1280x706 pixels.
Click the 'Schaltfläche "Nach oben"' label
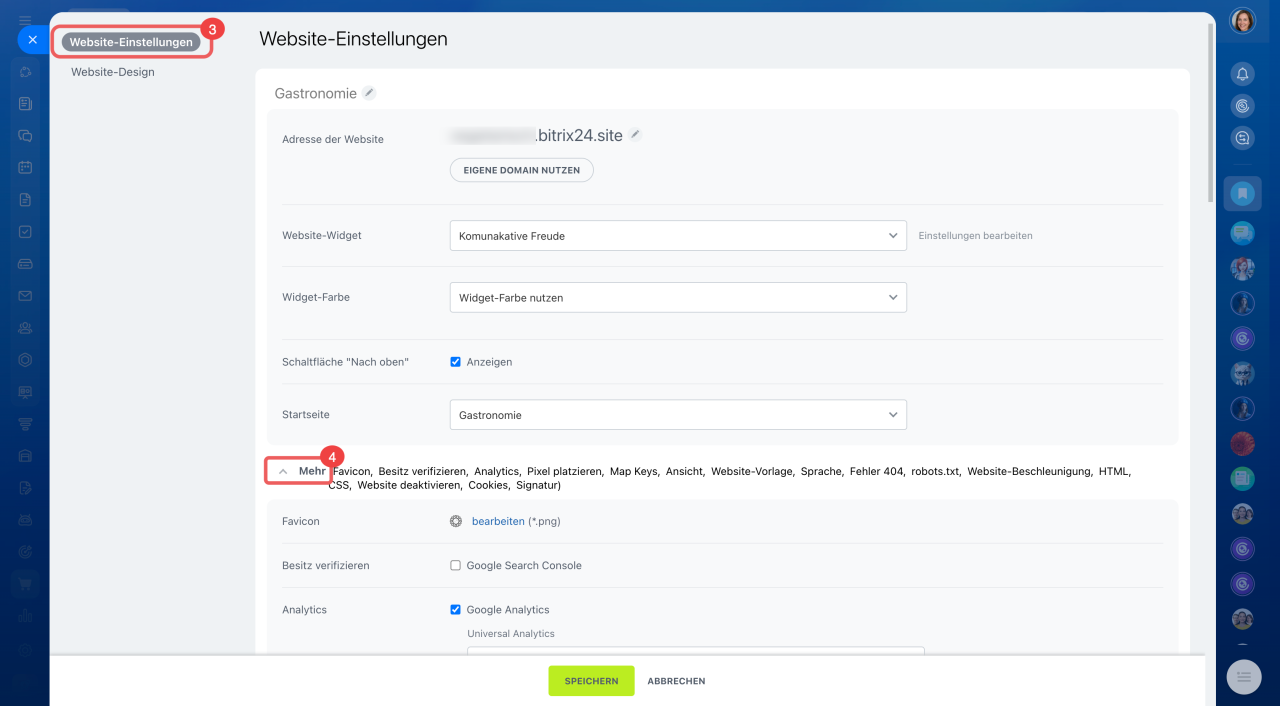(x=346, y=362)
